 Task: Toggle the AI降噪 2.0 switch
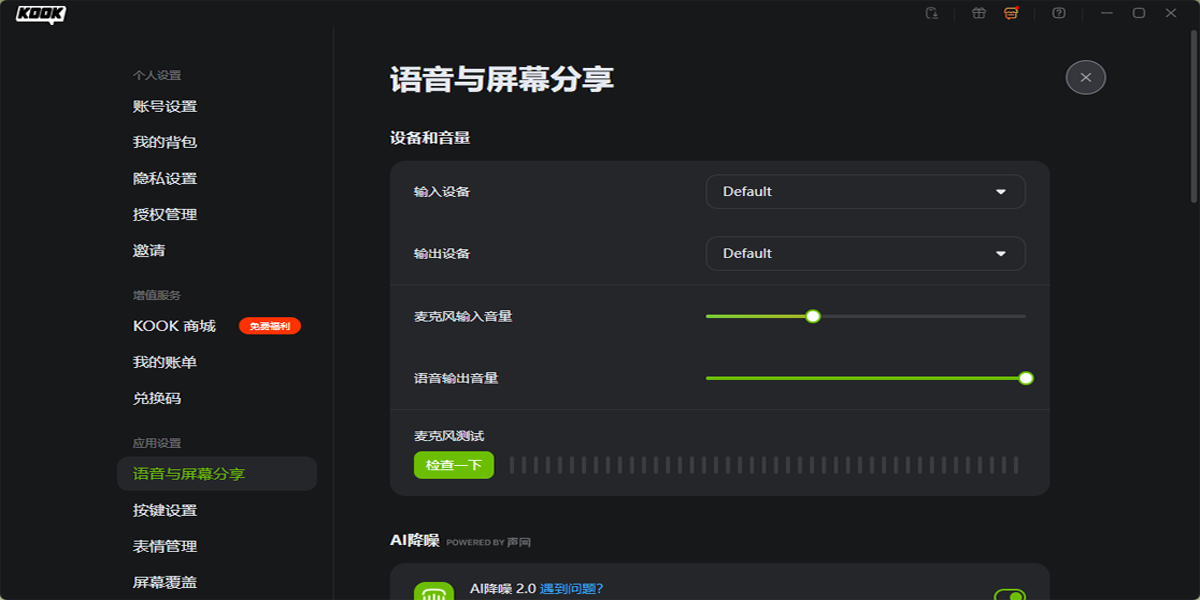tap(1010, 595)
